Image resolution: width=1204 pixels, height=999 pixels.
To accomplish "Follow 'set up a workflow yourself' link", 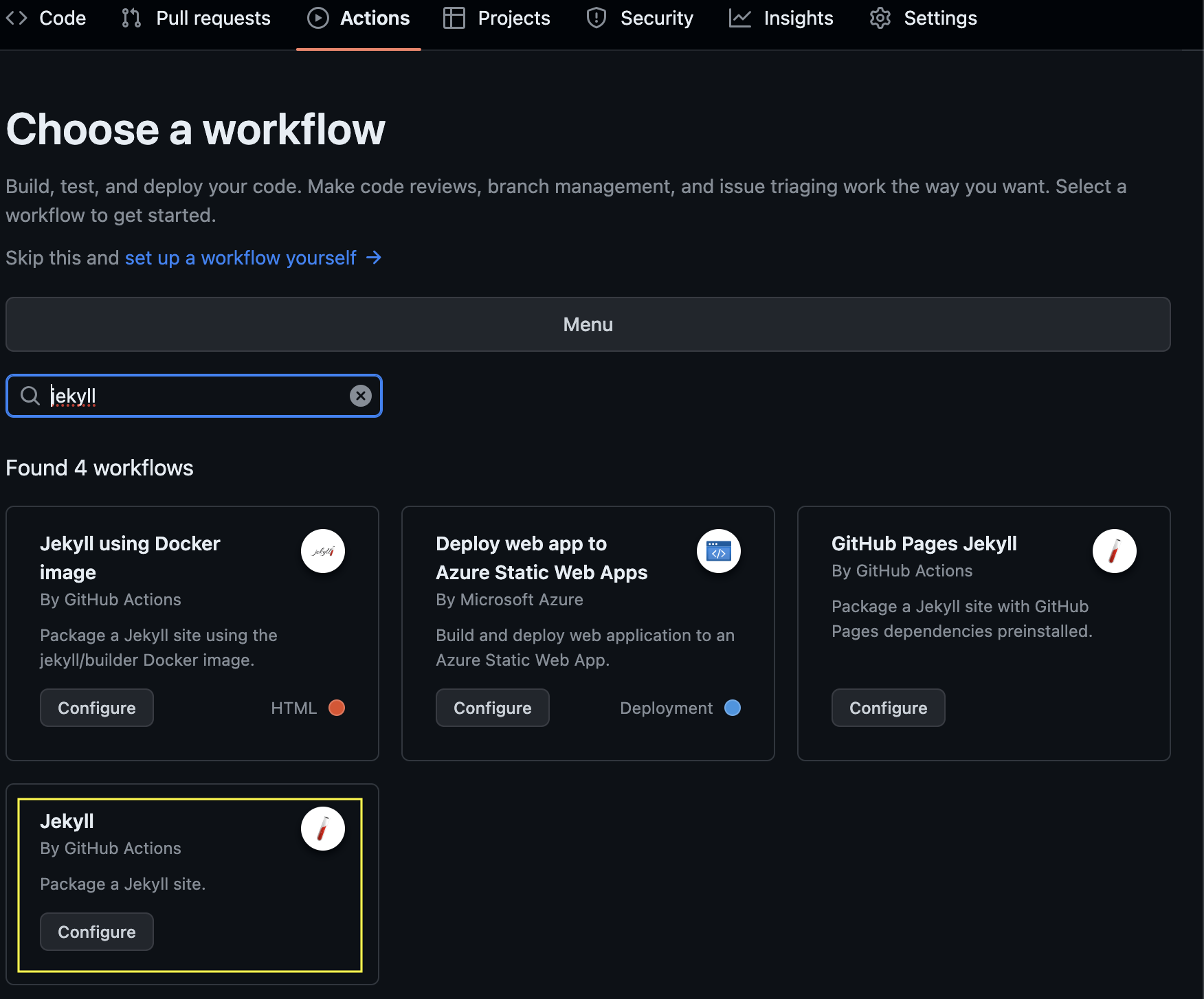I will coord(241,258).
